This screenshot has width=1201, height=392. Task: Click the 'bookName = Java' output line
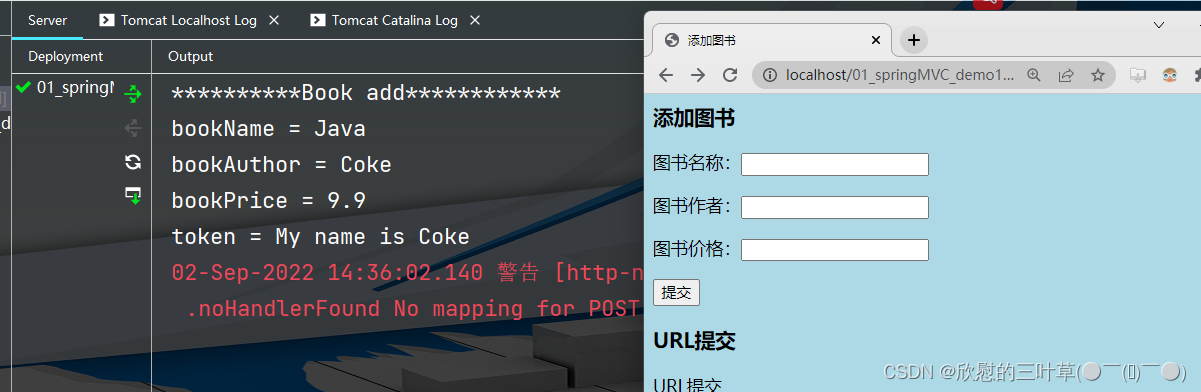click(x=268, y=129)
